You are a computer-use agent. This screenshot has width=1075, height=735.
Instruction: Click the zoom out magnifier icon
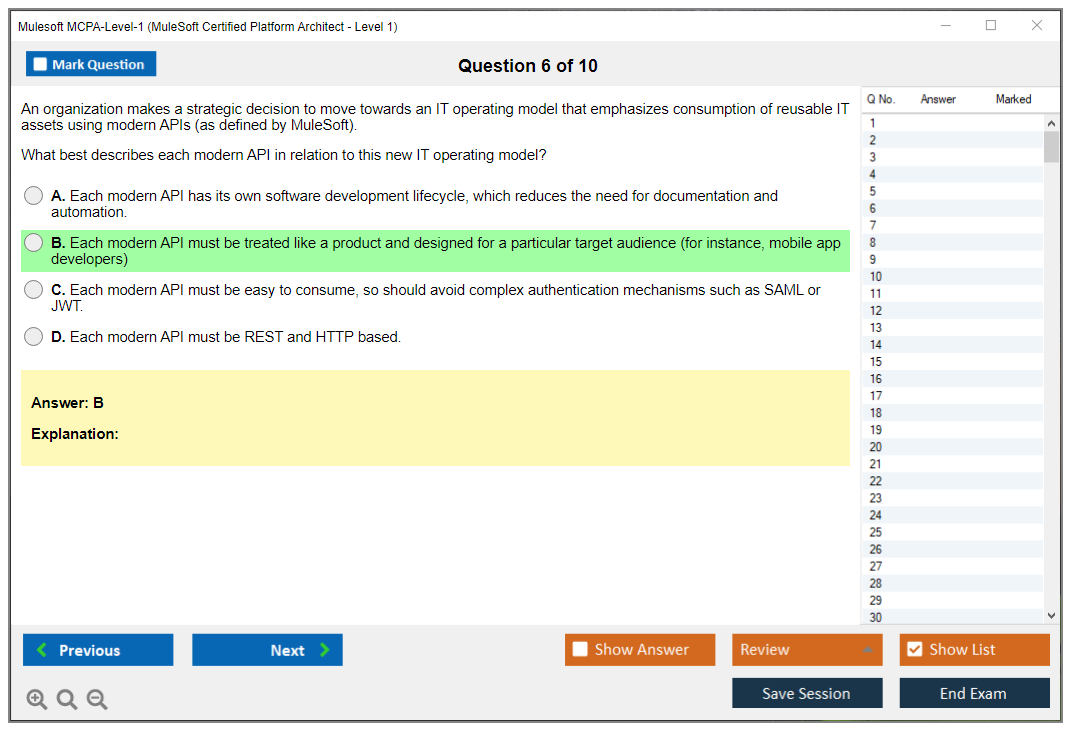(x=97, y=700)
